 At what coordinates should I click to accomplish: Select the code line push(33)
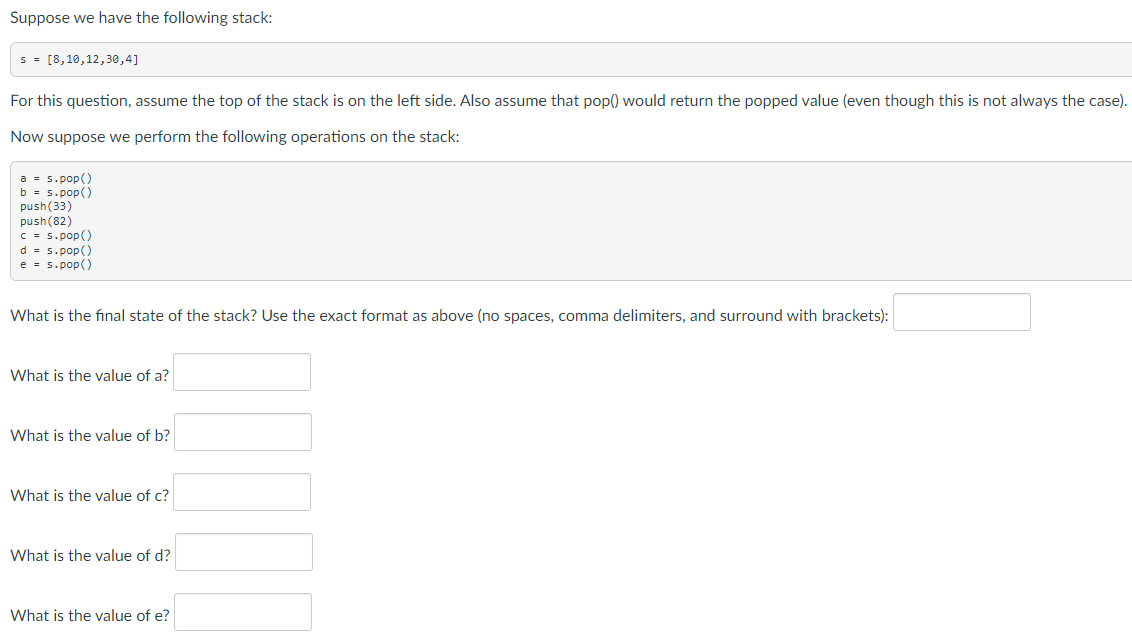pyautogui.click(x=48, y=206)
